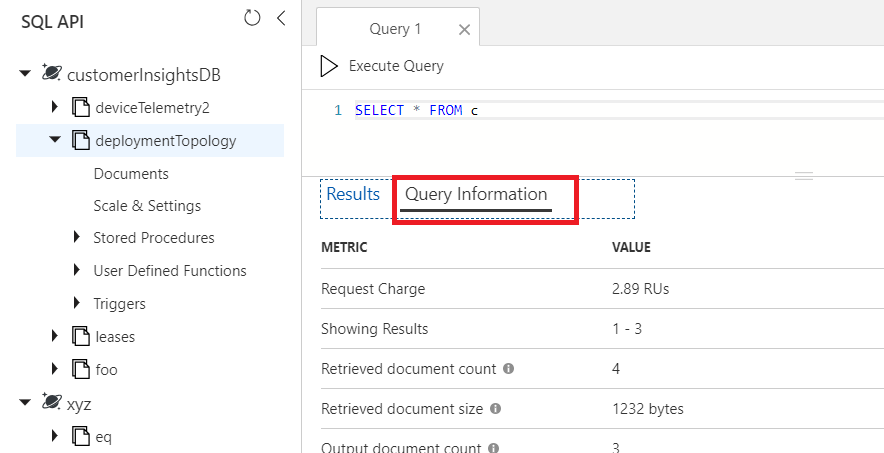Screen dimensions: 884x453
Task: Collapse the xyz database node
Action: point(25,402)
